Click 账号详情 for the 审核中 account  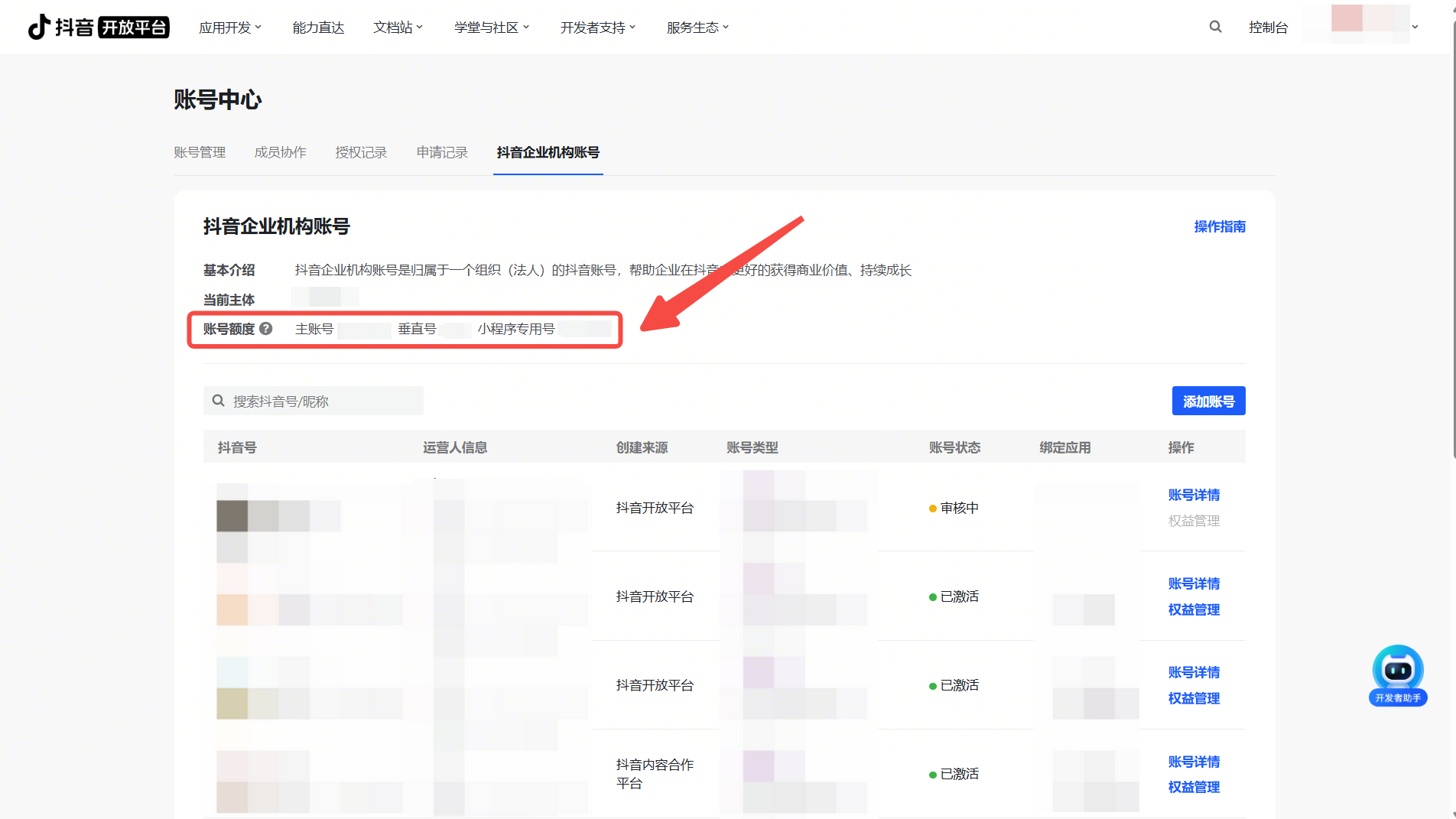click(x=1194, y=495)
